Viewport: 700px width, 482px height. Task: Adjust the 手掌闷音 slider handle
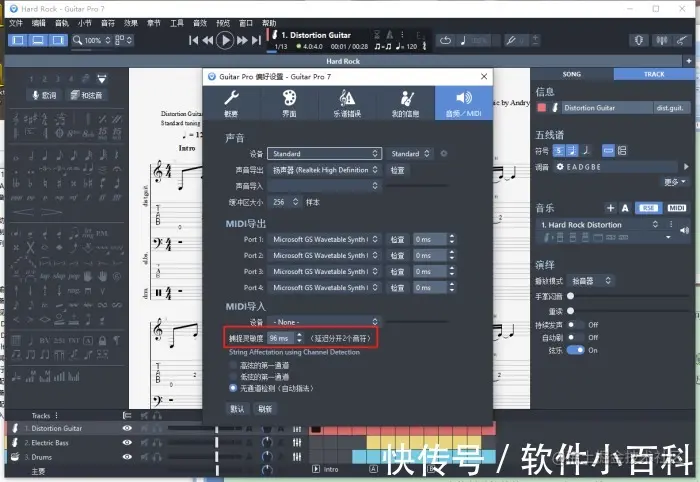pos(571,296)
